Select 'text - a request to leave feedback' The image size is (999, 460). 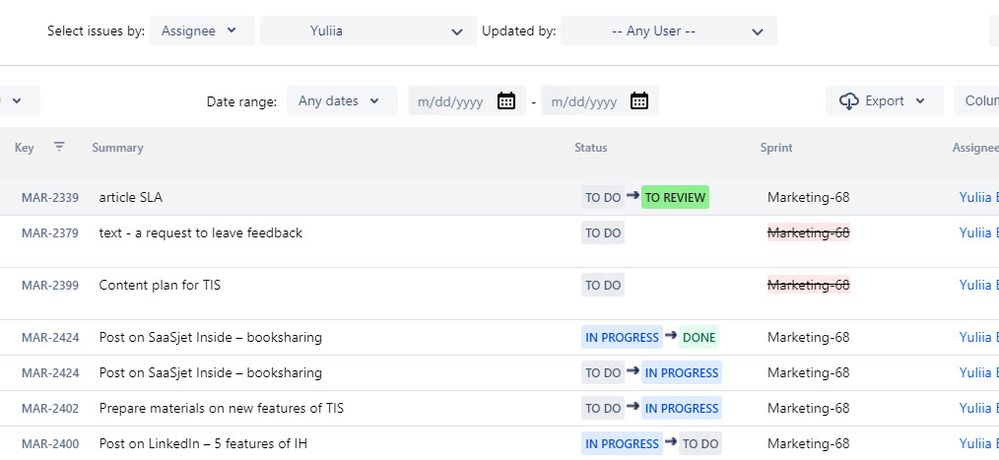point(201,233)
